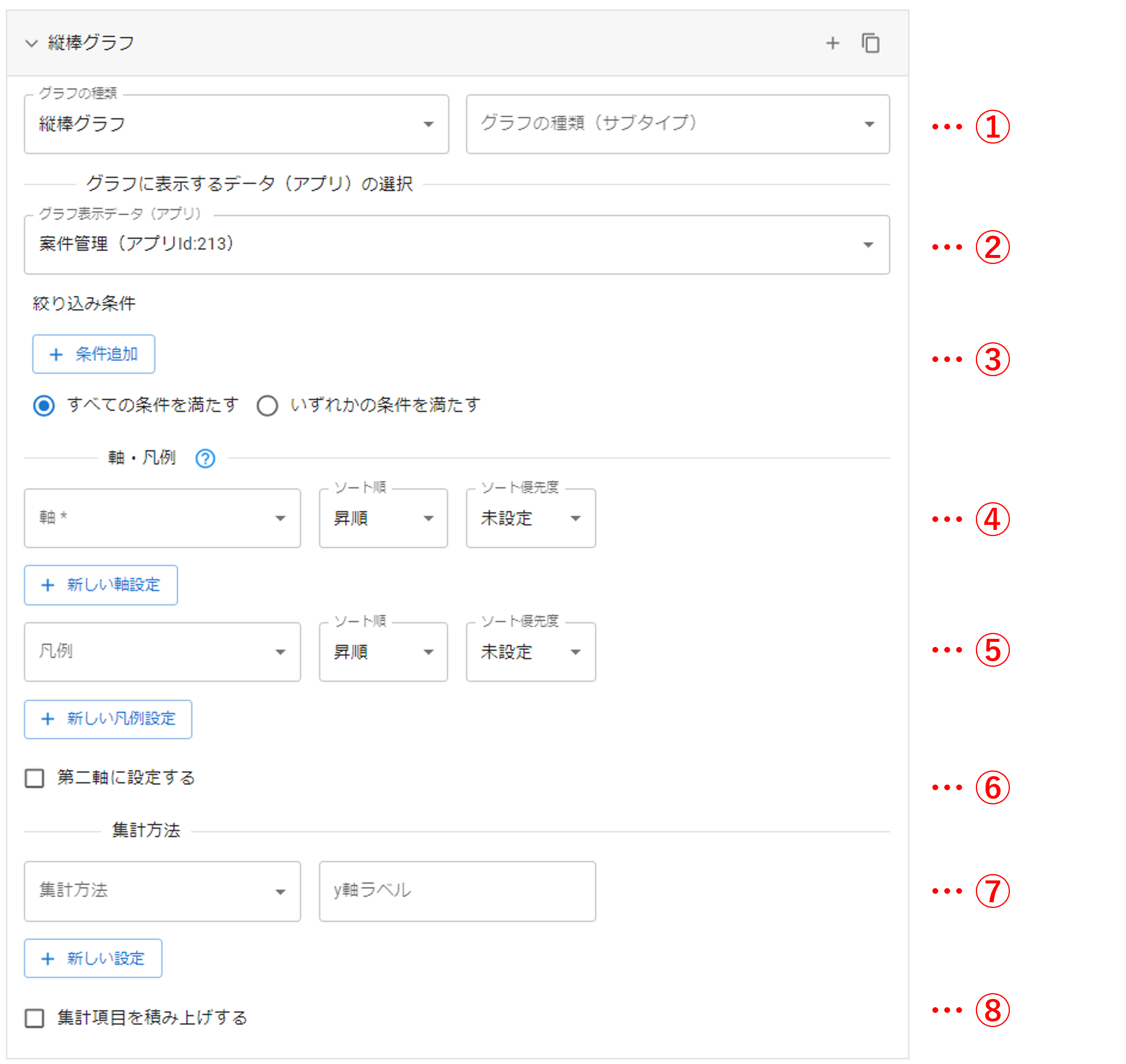Open ソート順 dropdown in 軸 row
Image resolution: width=1126 pixels, height=1064 pixels.
[x=383, y=518]
